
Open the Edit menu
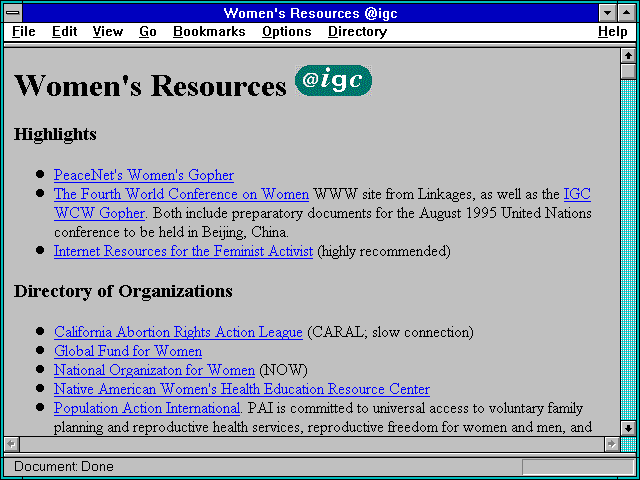pyautogui.click(x=64, y=32)
